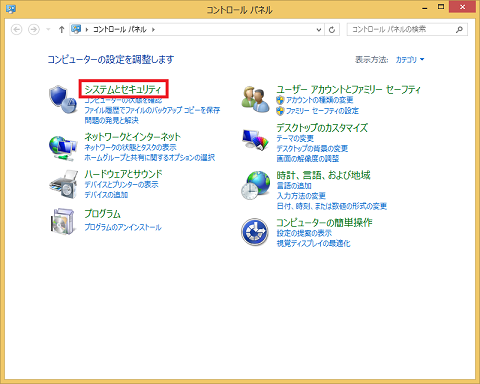The width and height of the screenshot is (480, 384).
Task: Expand chevron before コントロール パネル breadcrumb
Action: pos(87,30)
